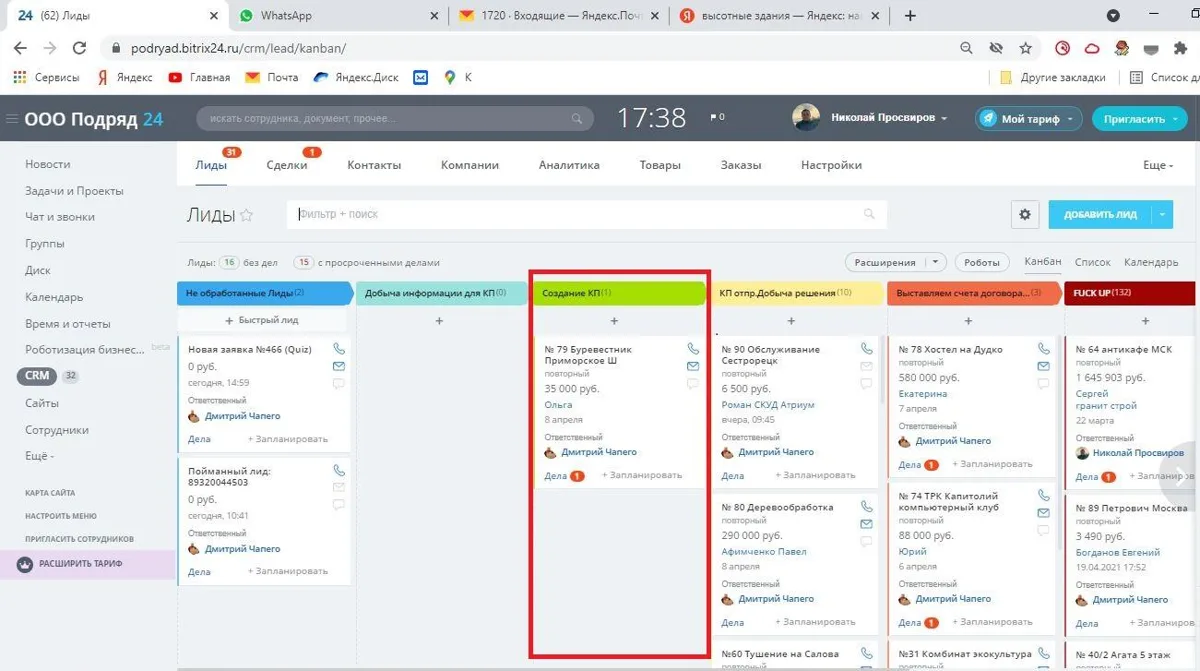1200x671 pixels.
Task: Click the Пригласить button
Action: pos(1139,118)
